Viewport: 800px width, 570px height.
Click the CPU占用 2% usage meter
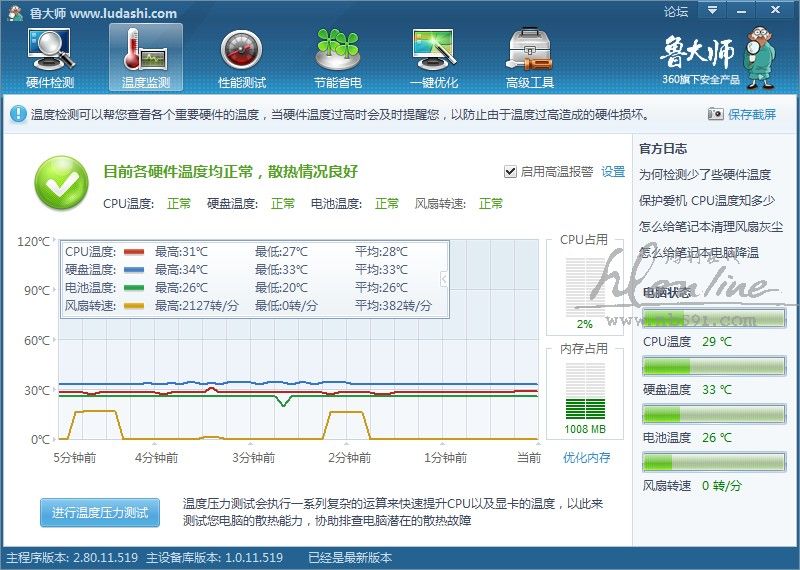click(x=585, y=288)
